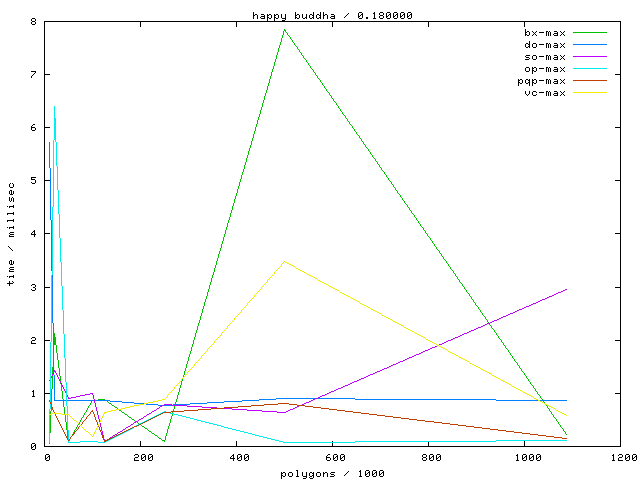Screen dimensions: 640x480
Task: Select the do-max legend entry text
Action: click(x=545, y=45)
